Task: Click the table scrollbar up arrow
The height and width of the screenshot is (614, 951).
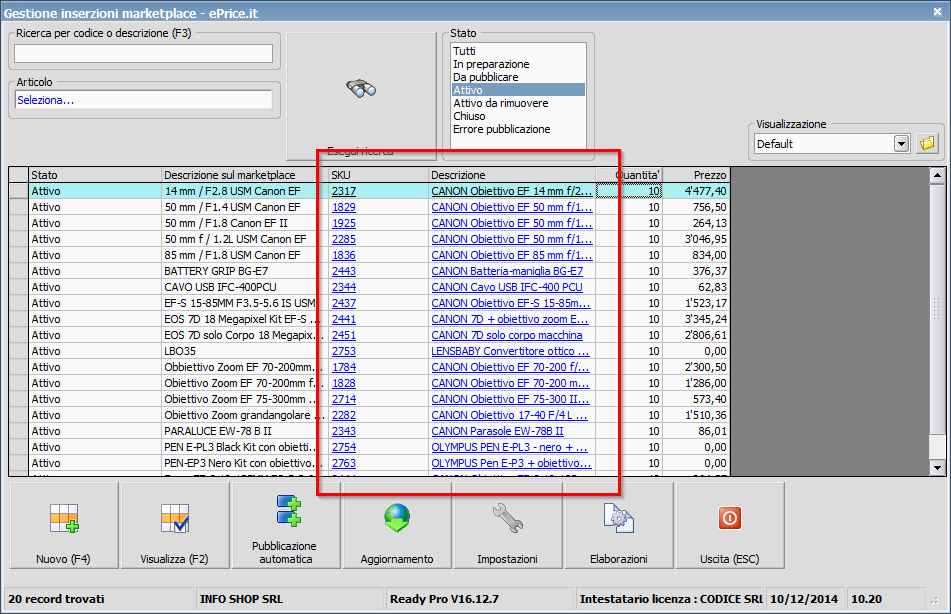Action: click(938, 176)
